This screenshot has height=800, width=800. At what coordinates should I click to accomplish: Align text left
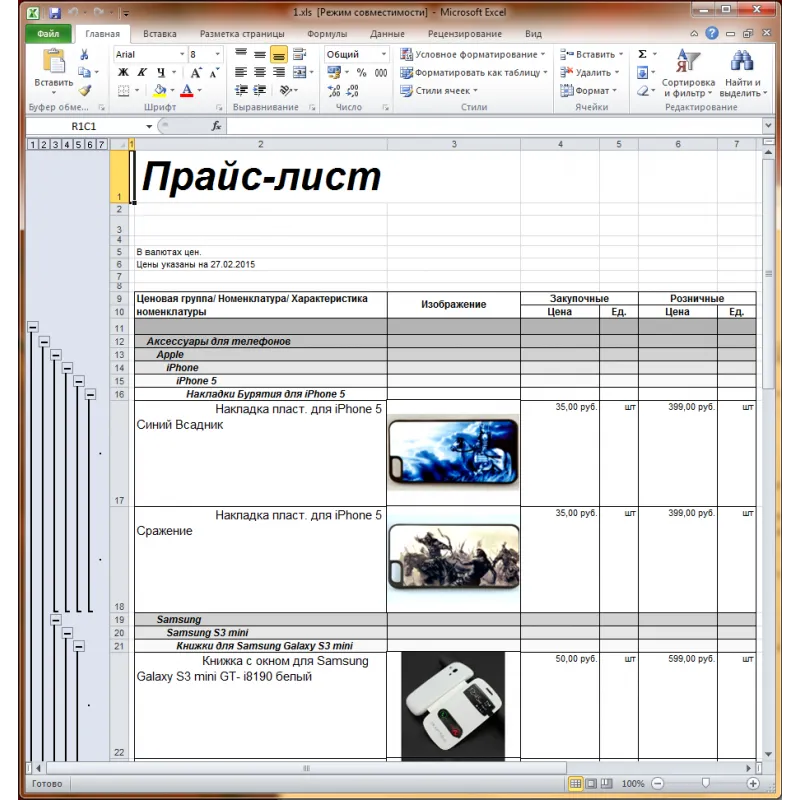tap(241, 72)
